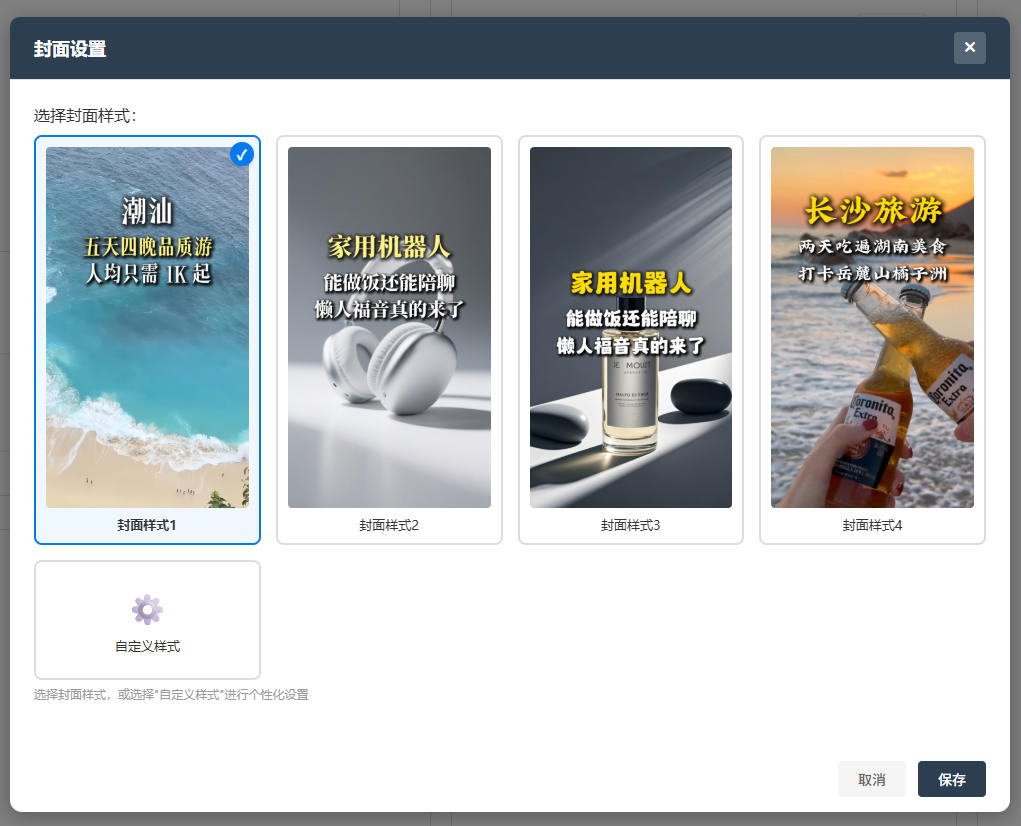The width and height of the screenshot is (1021, 826).
Task: Click the gear icon for 自定义样式
Action: 147,610
